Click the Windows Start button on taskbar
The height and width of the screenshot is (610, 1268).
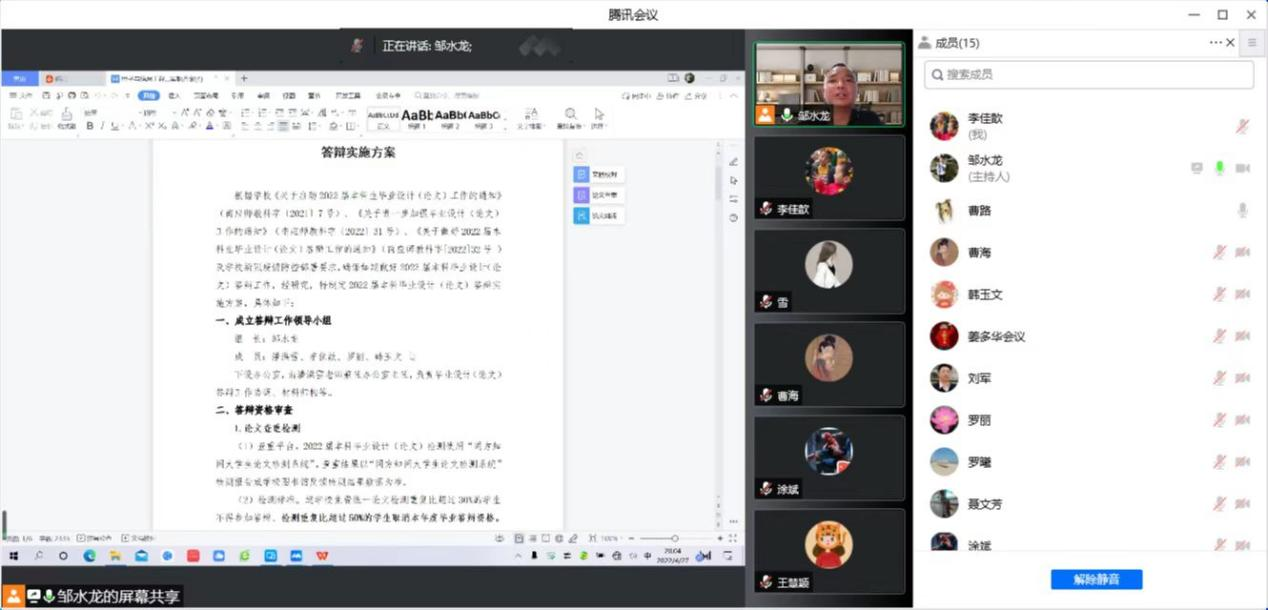pos(14,556)
